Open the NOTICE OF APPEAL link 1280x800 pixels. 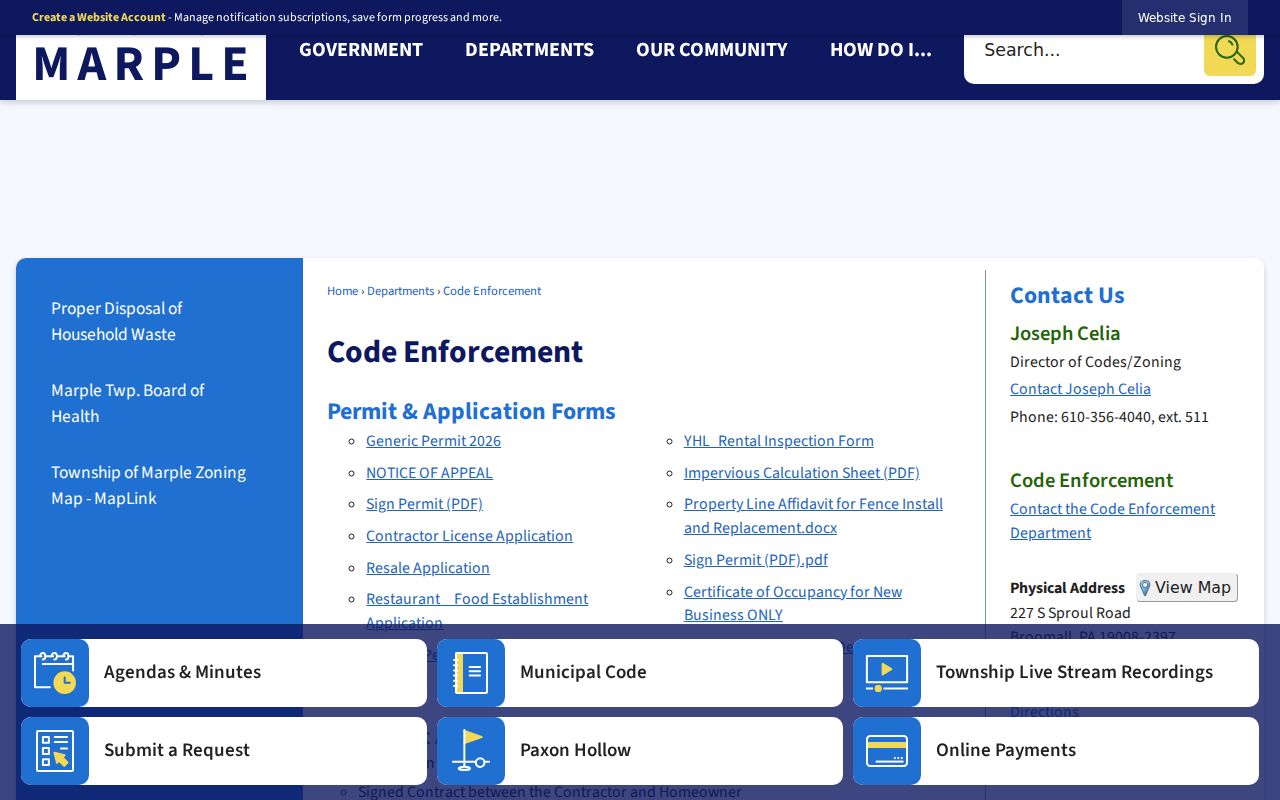[x=429, y=473]
